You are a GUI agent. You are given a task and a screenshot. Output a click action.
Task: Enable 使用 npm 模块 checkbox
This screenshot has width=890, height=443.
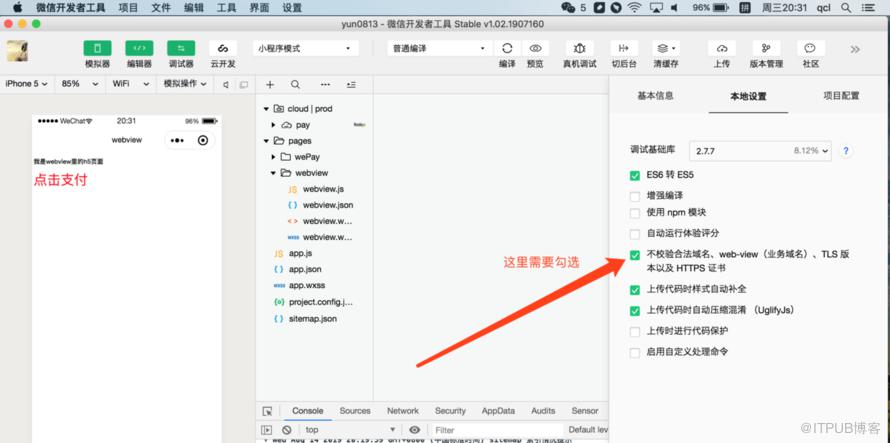635,214
